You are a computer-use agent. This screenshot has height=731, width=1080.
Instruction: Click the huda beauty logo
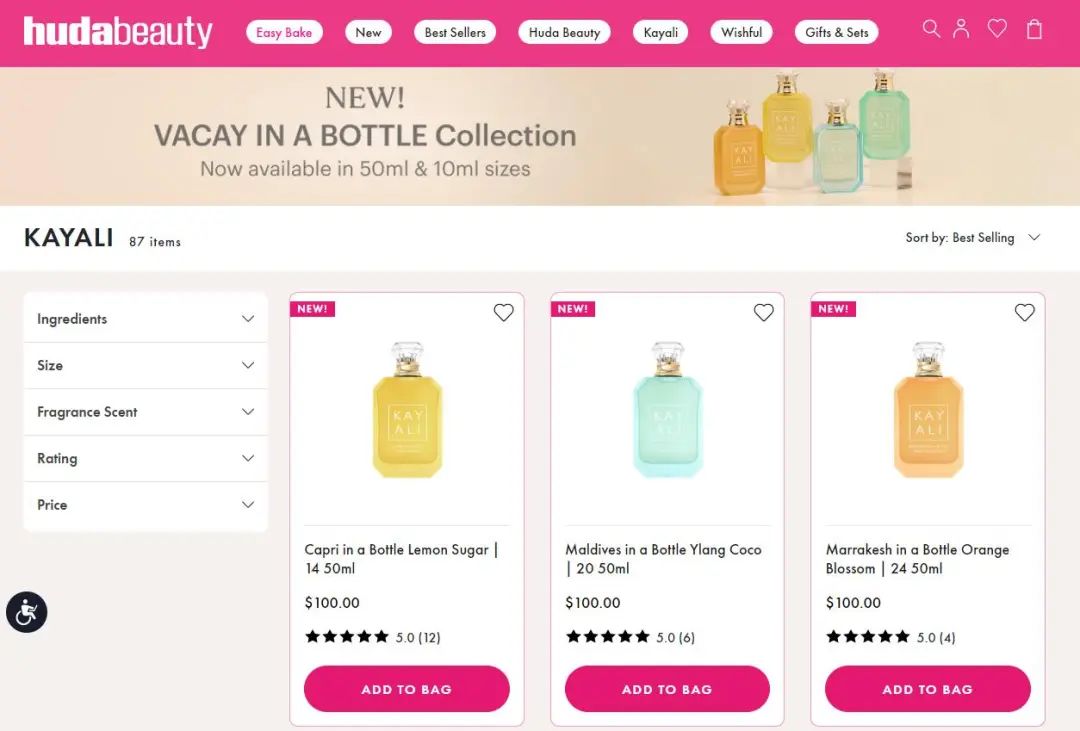point(118,32)
